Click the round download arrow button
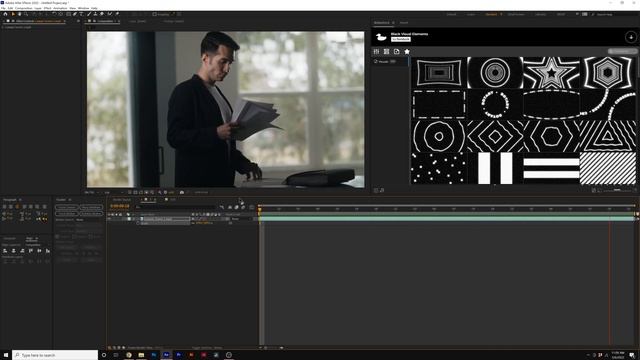The image size is (640, 360). click(631, 37)
